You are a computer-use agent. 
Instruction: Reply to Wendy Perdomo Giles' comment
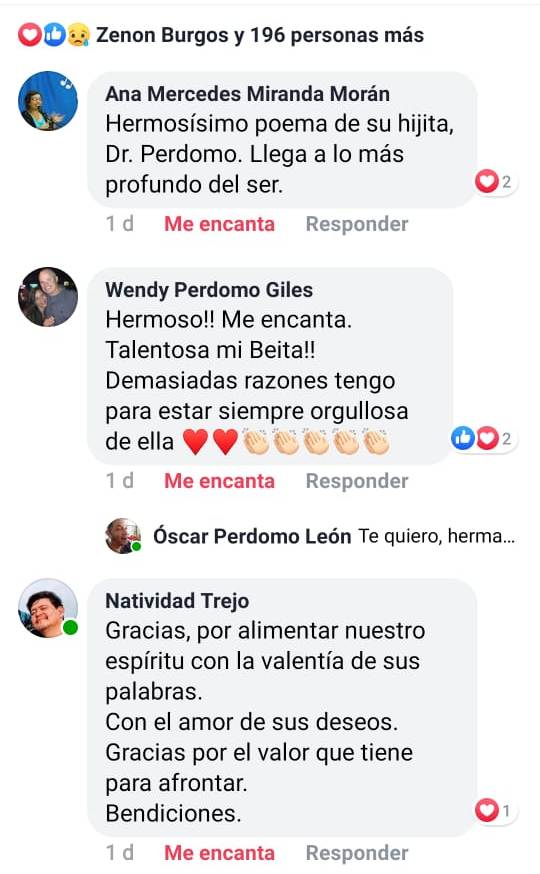tap(357, 481)
